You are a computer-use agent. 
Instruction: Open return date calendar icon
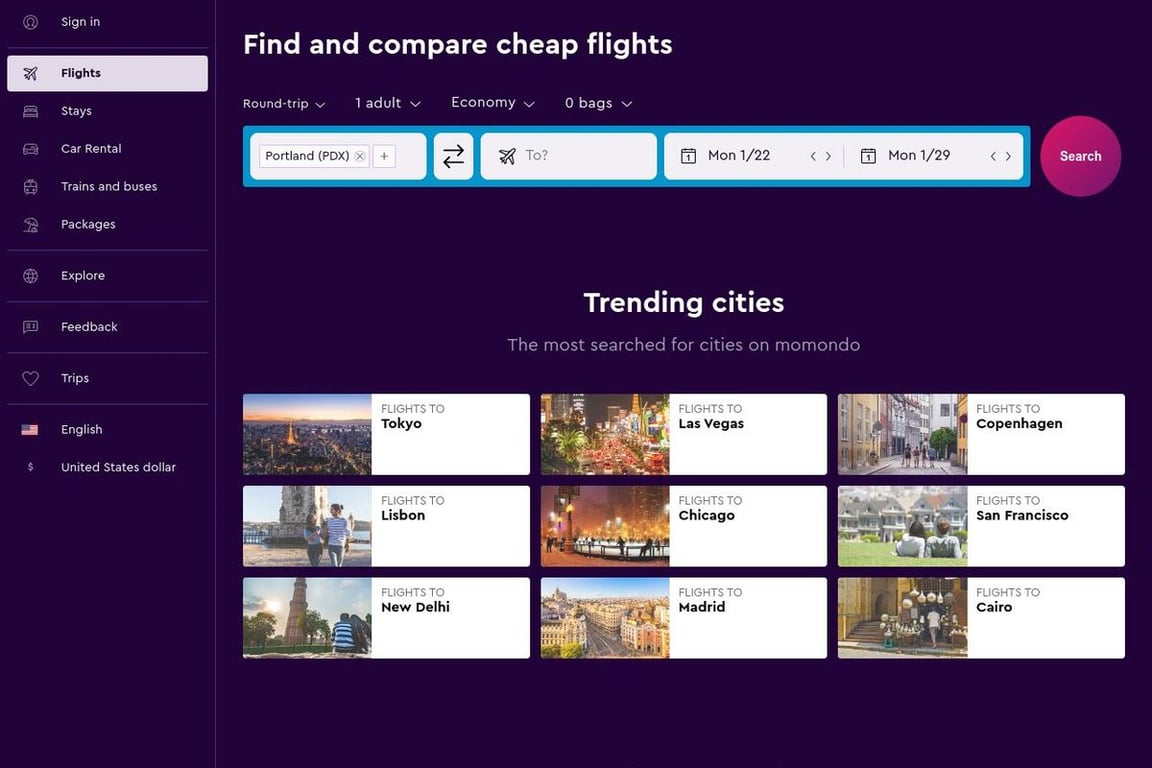tap(868, 156)
